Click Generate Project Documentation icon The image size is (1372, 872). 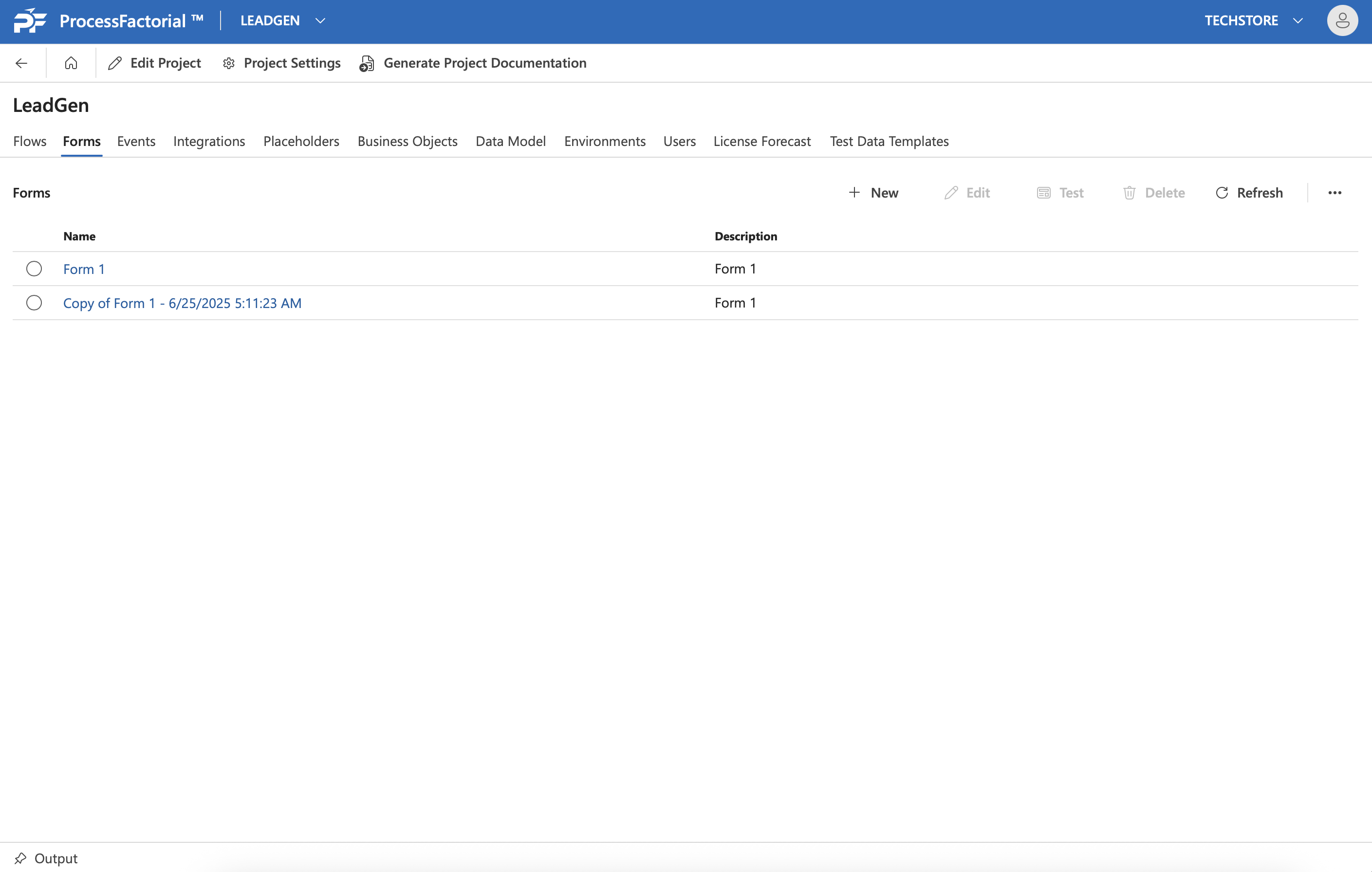click(x=367, y=63)
